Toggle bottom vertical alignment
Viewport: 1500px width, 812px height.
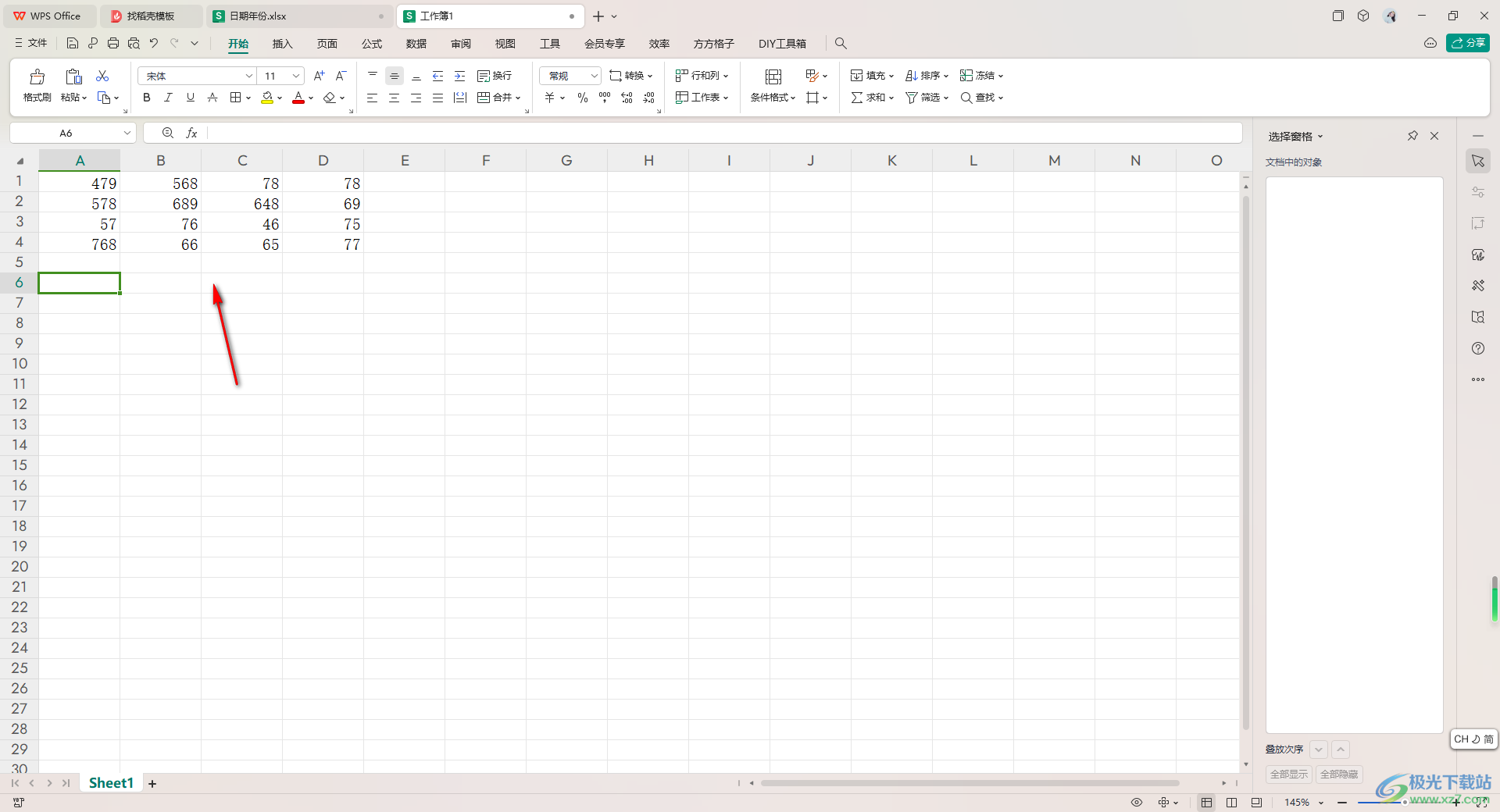[416, 76]
